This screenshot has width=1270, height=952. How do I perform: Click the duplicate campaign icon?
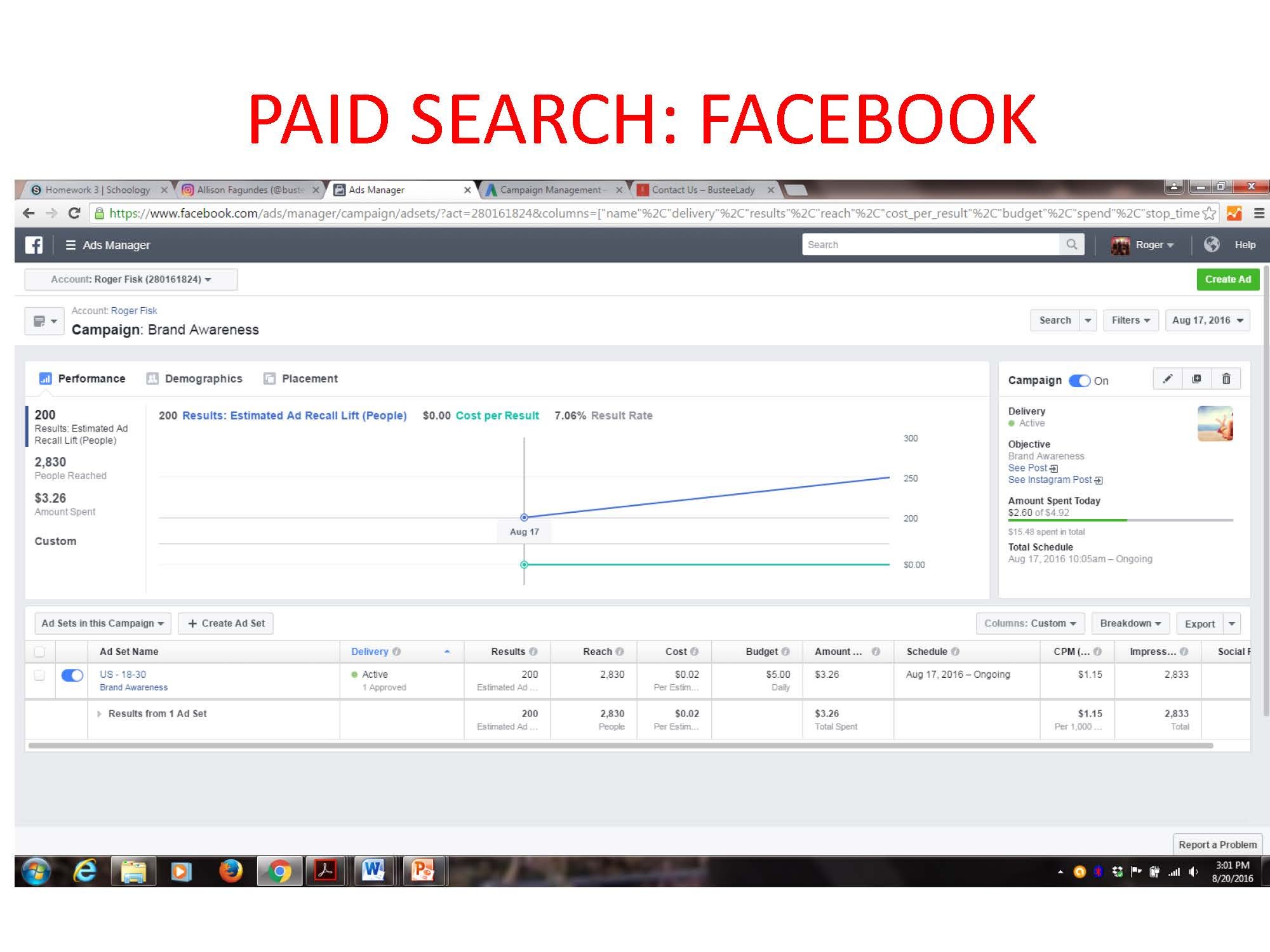tap(1196, 379)
